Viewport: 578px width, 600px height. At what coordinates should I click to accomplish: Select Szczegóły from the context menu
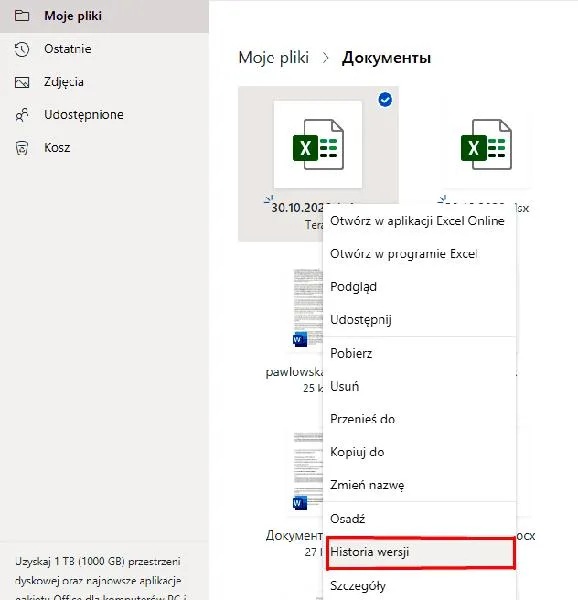point(419,586)
